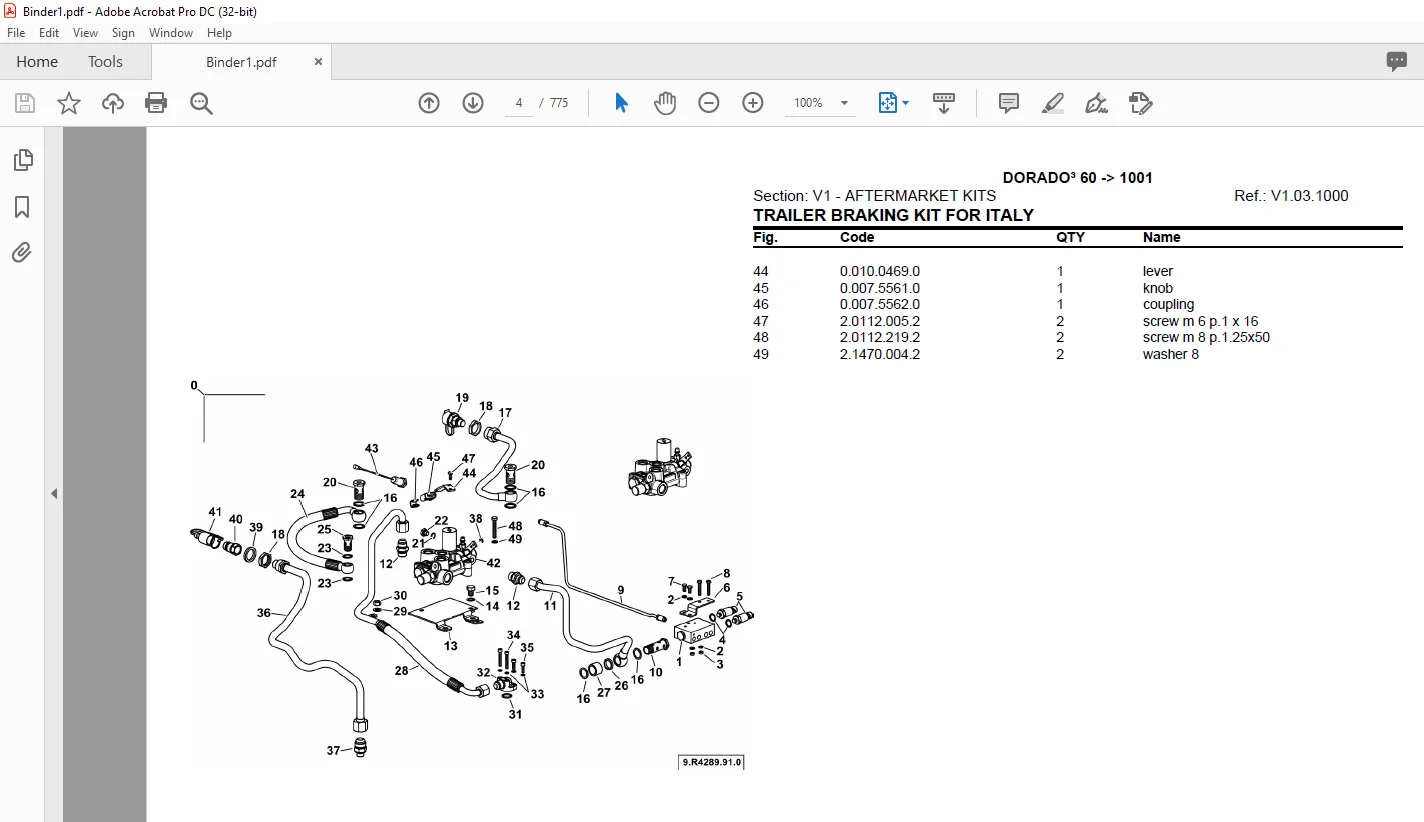Click the 'lever' part name
This screenshot has height=822, width=1424.
pos(1158,271)
